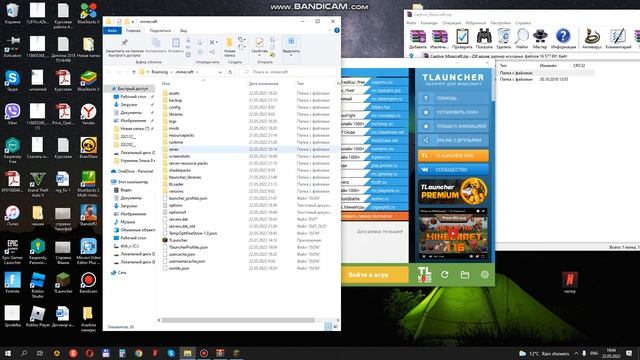640x360 pixels.
Task: Click chevron after .minecraft in address path
Action: tap(197, 72)
